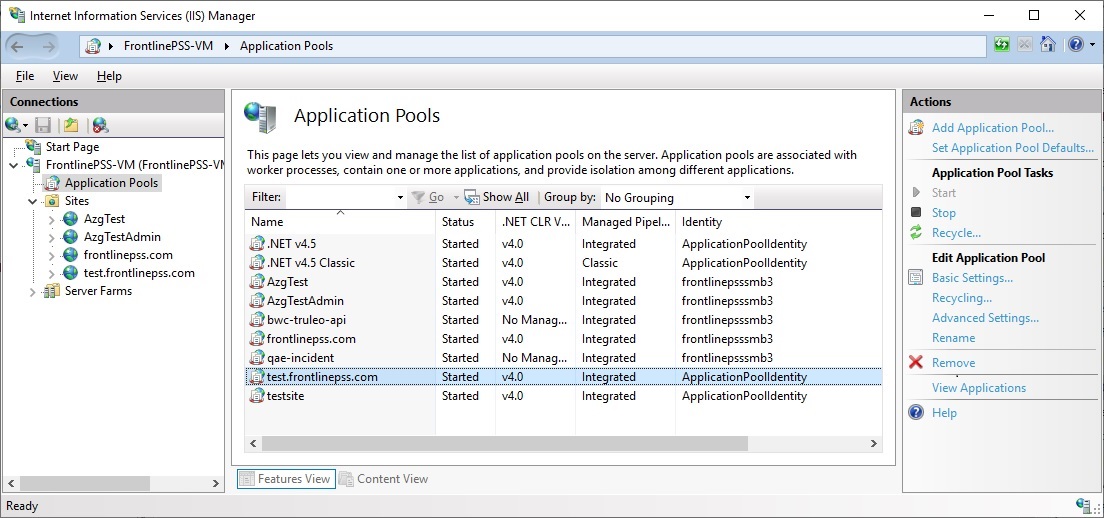Click the horizontal scrollbar of pool list
This screenshot has height=518, width=1106.
(x=504, y=443)
